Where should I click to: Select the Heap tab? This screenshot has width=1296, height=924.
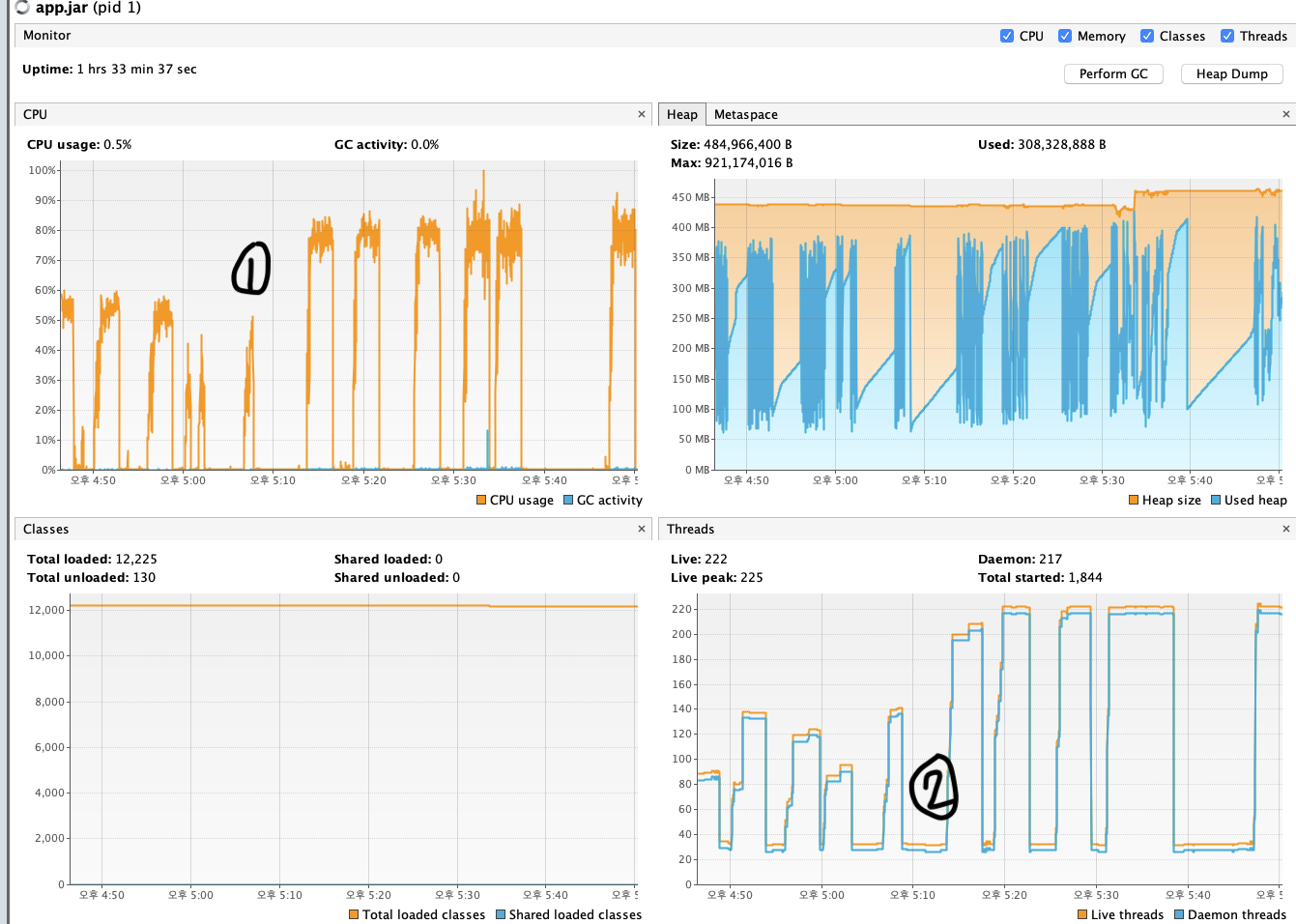[681, 114]
